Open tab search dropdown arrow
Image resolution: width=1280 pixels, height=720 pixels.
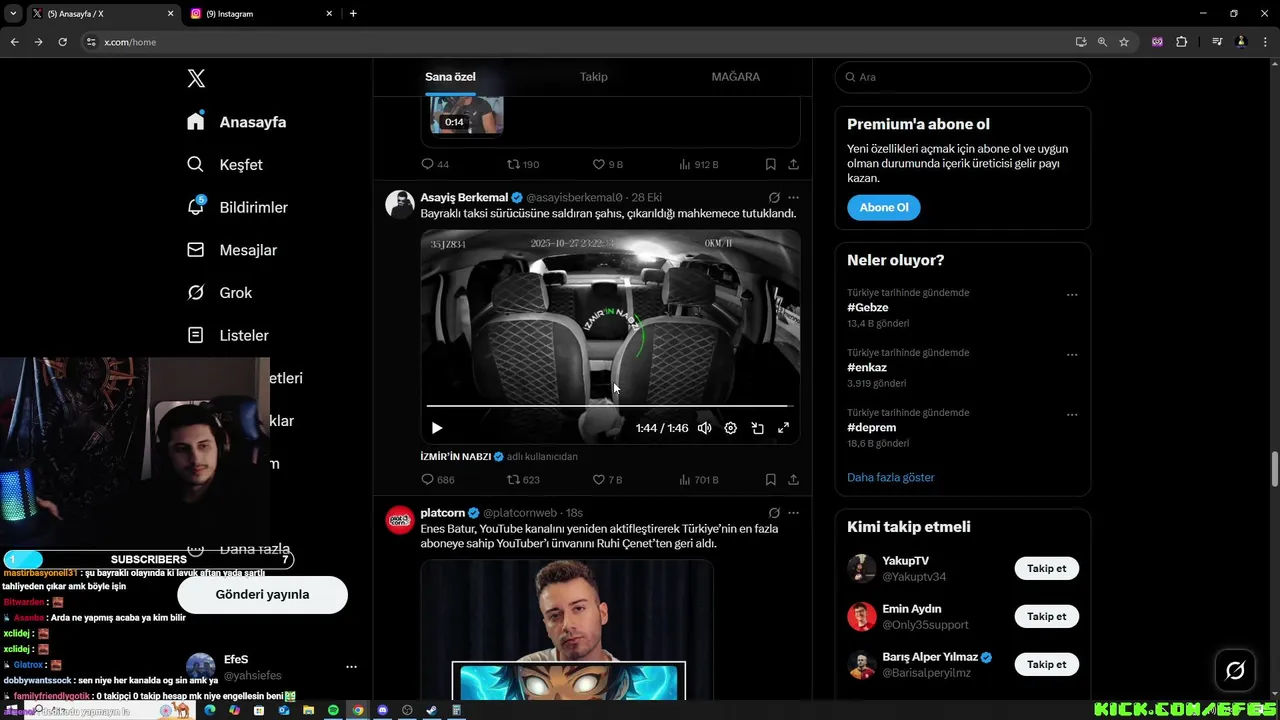(x=13, y=14)
